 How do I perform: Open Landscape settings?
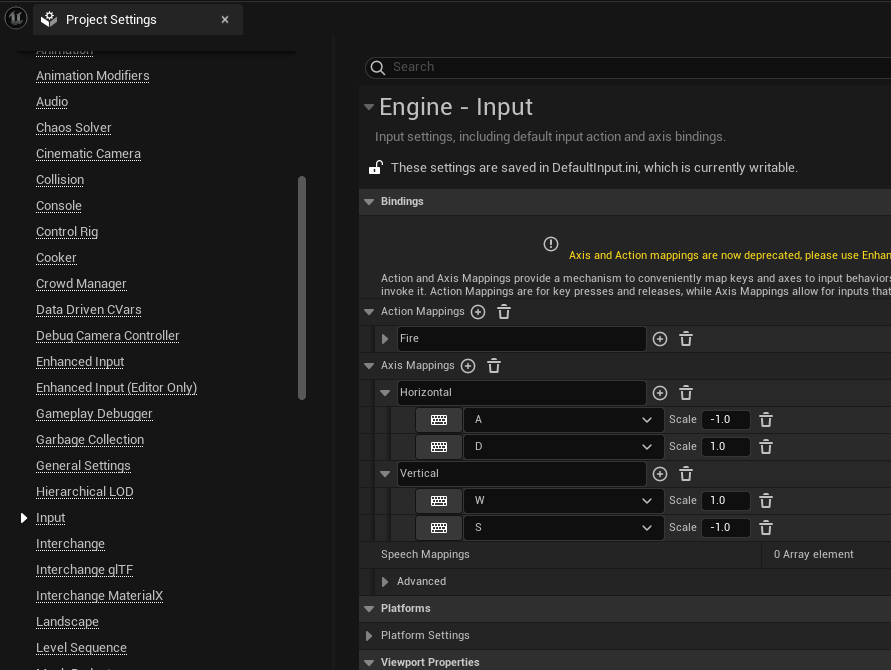tap(67, 622)
